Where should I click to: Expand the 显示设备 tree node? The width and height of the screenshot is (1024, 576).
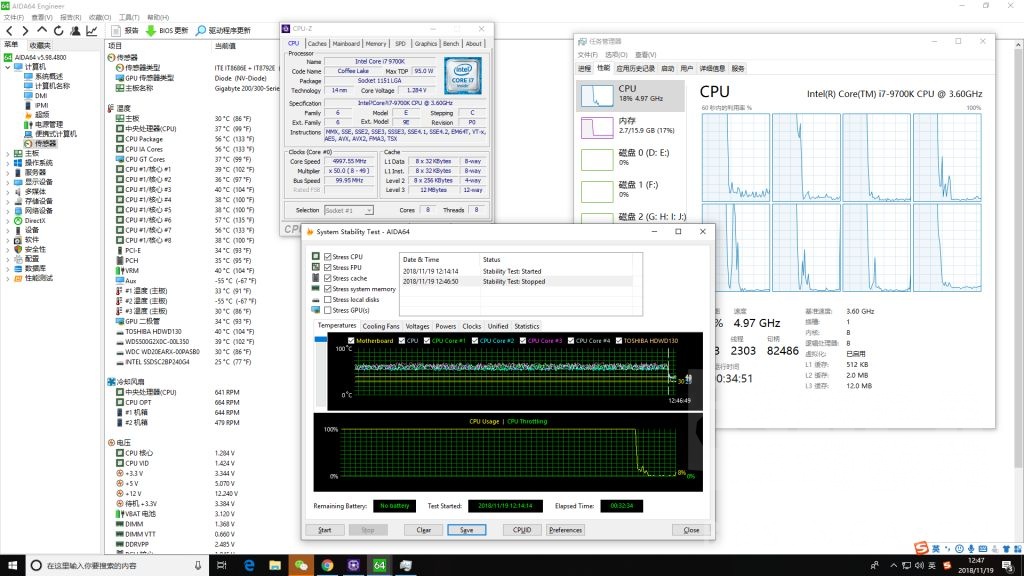[x=8, y=182]
